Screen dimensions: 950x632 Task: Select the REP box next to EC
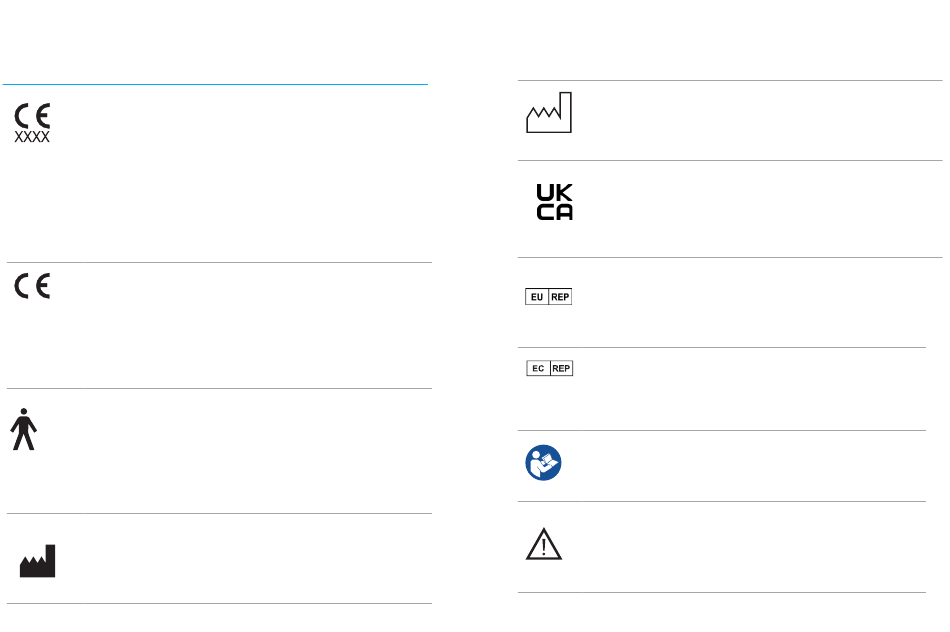click(562, 368)
